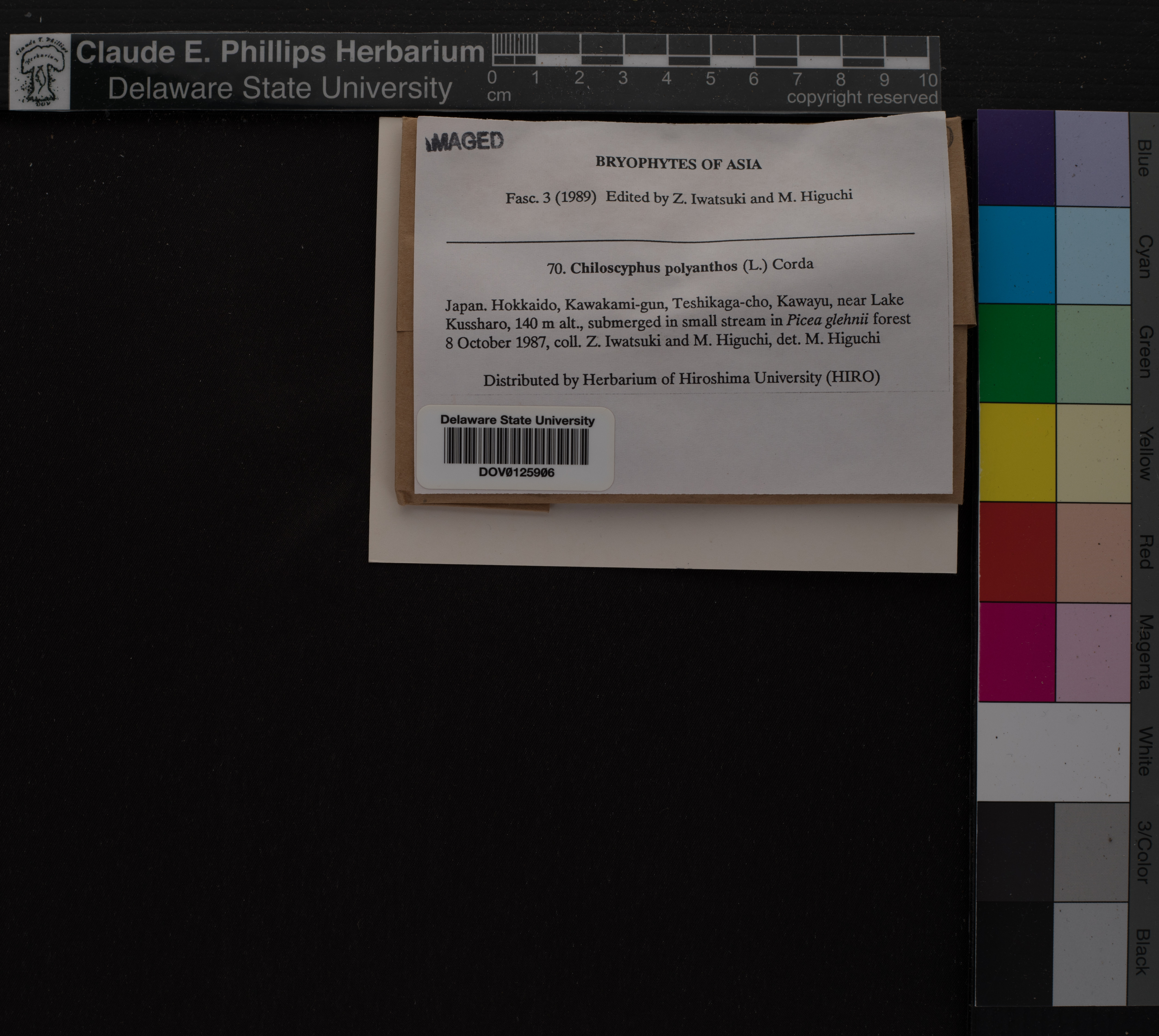This screenshot has width=1159, height=1036.
Task: Click the pale lavender color swatch
Action: coord(1092,159)
